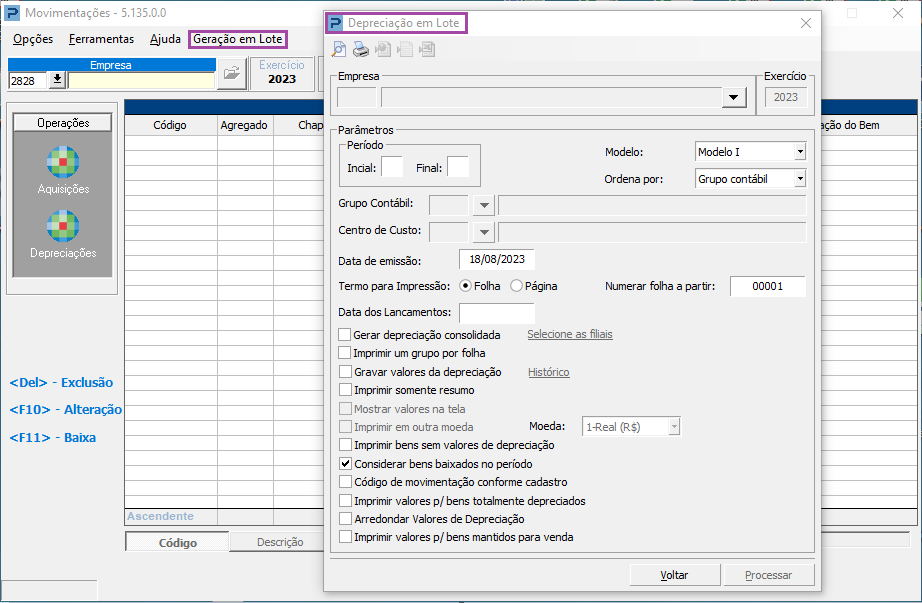This screenshot has width=922, height=603.
Task: Expand the Grupo Contábil dropdown arrow
Action: pos(484,205)
